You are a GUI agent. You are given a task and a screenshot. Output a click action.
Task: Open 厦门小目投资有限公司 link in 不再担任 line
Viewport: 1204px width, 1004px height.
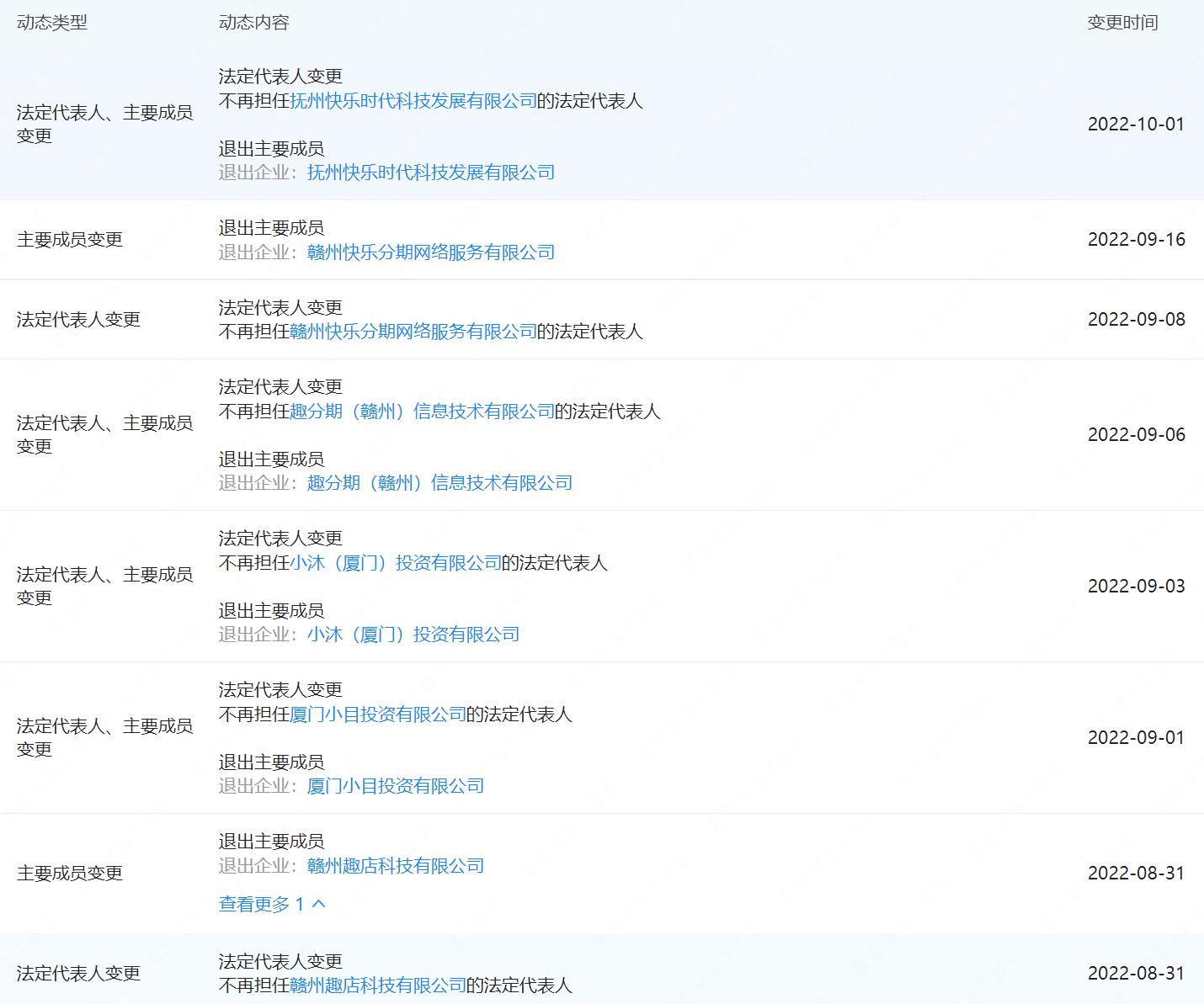[x=378, y=714]
